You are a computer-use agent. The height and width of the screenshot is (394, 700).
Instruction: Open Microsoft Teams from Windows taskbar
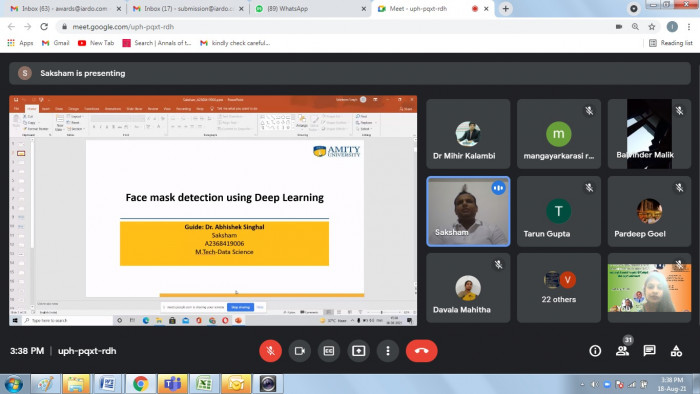coord(172,384)
